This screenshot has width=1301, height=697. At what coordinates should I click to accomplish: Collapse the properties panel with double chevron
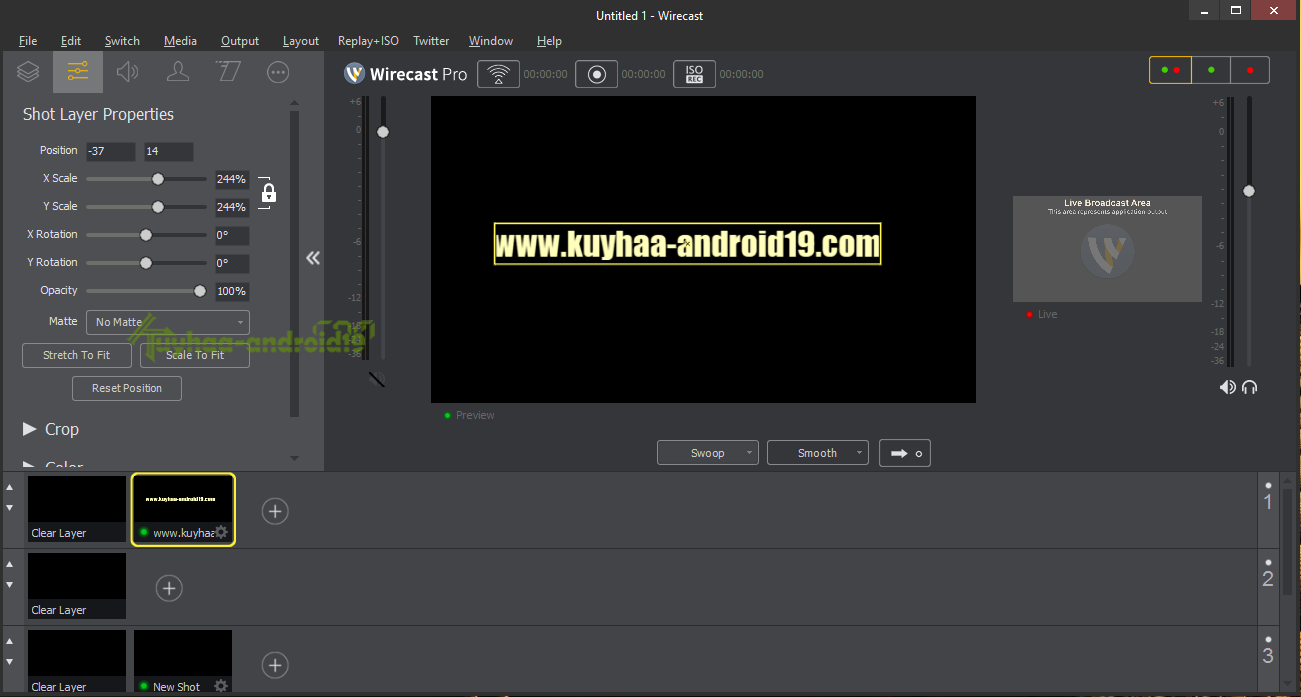pos(313,258)
